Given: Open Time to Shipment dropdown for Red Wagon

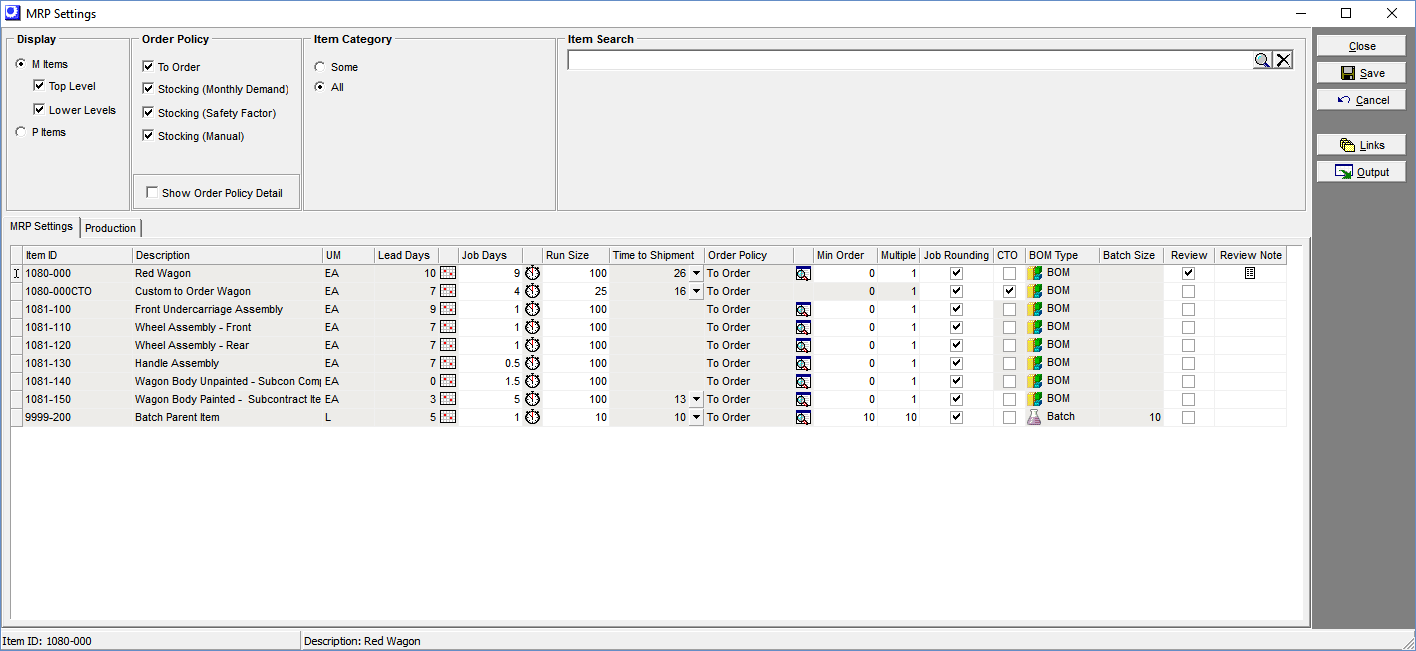Looking at the screenshot, I should [697, 273].
